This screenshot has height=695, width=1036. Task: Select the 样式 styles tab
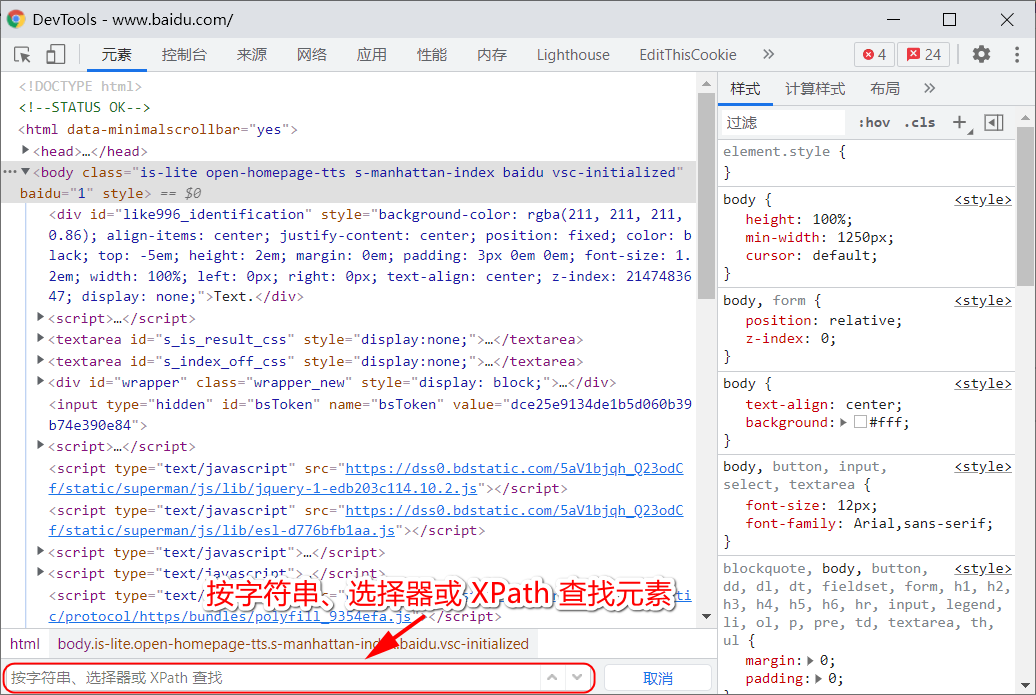(745, 89)
